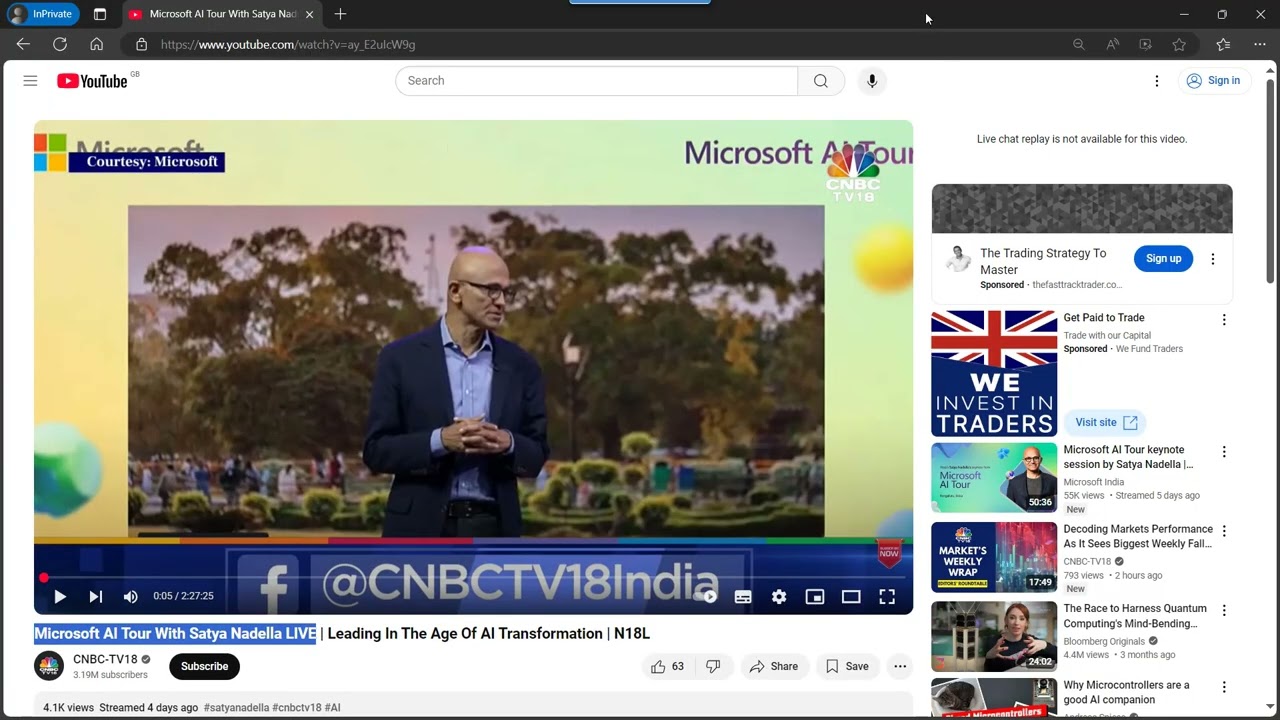Open options for Decoding Markets Performance video

[x=1224, y=531]
